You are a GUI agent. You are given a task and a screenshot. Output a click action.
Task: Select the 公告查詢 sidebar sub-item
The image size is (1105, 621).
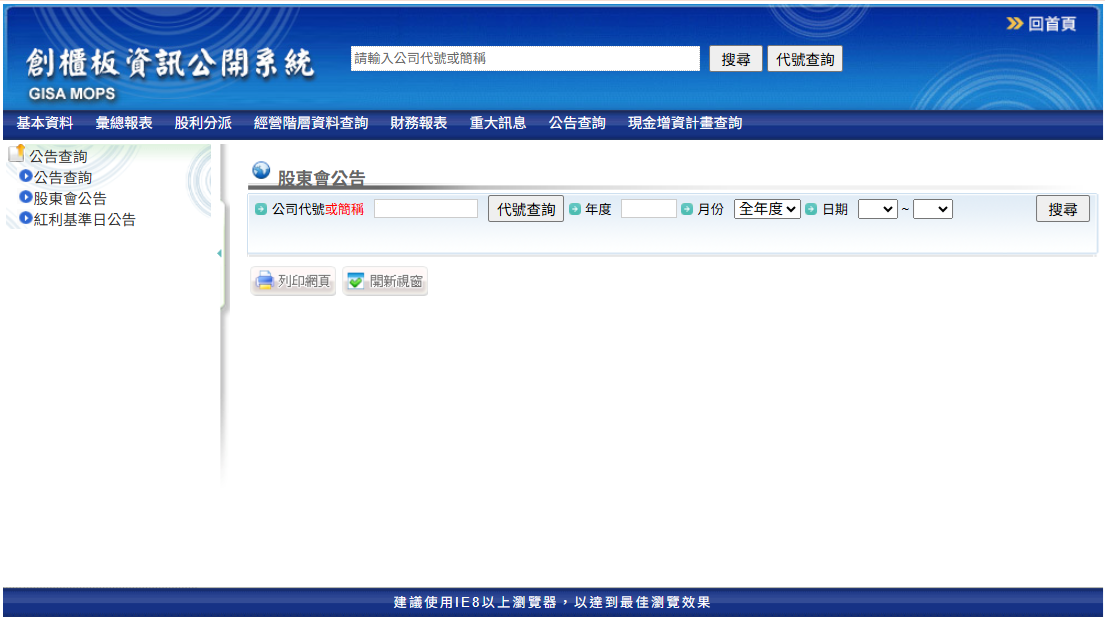tap(63, 178)
